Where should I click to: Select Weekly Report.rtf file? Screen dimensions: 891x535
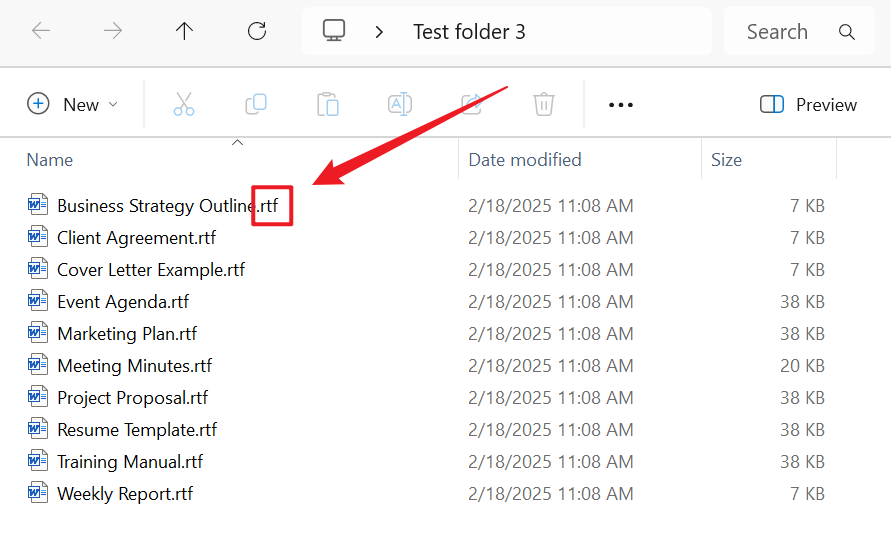click(x=125, y=494)
